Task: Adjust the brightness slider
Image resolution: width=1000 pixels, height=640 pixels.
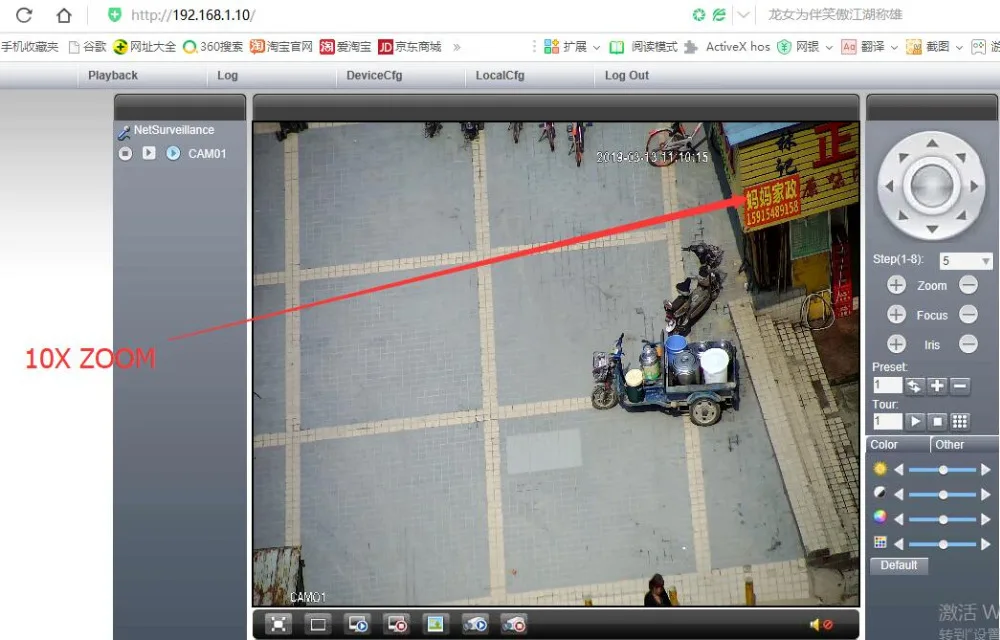Action: coord(942,470)
